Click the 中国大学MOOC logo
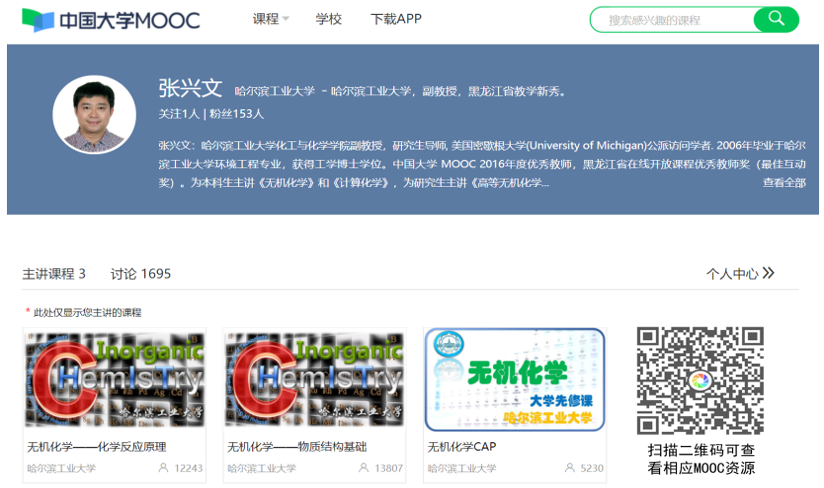Screen dimensions: 824x488 click(x=111, y=20)
